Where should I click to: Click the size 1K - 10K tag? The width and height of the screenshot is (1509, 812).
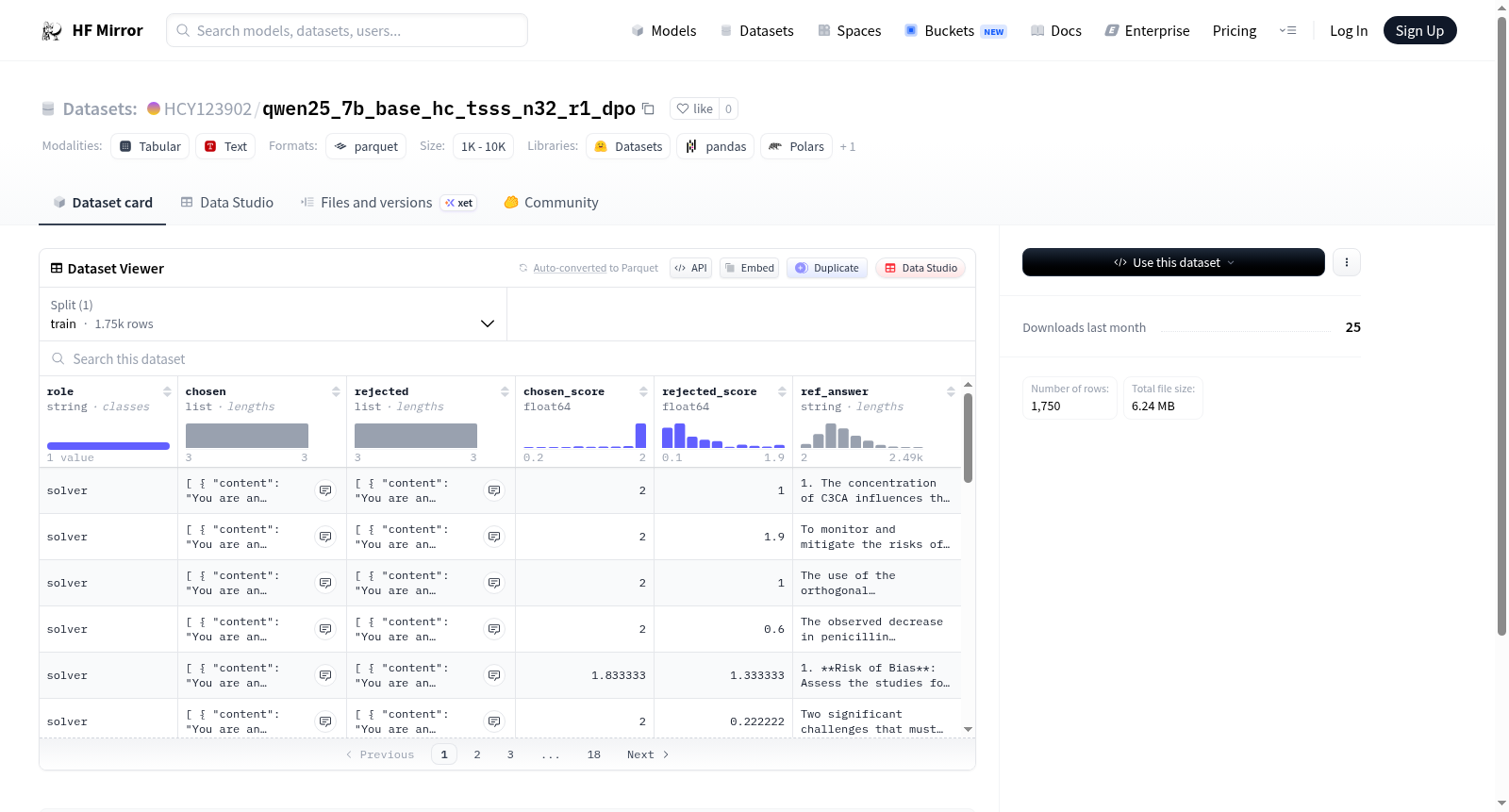pos(484,146)
